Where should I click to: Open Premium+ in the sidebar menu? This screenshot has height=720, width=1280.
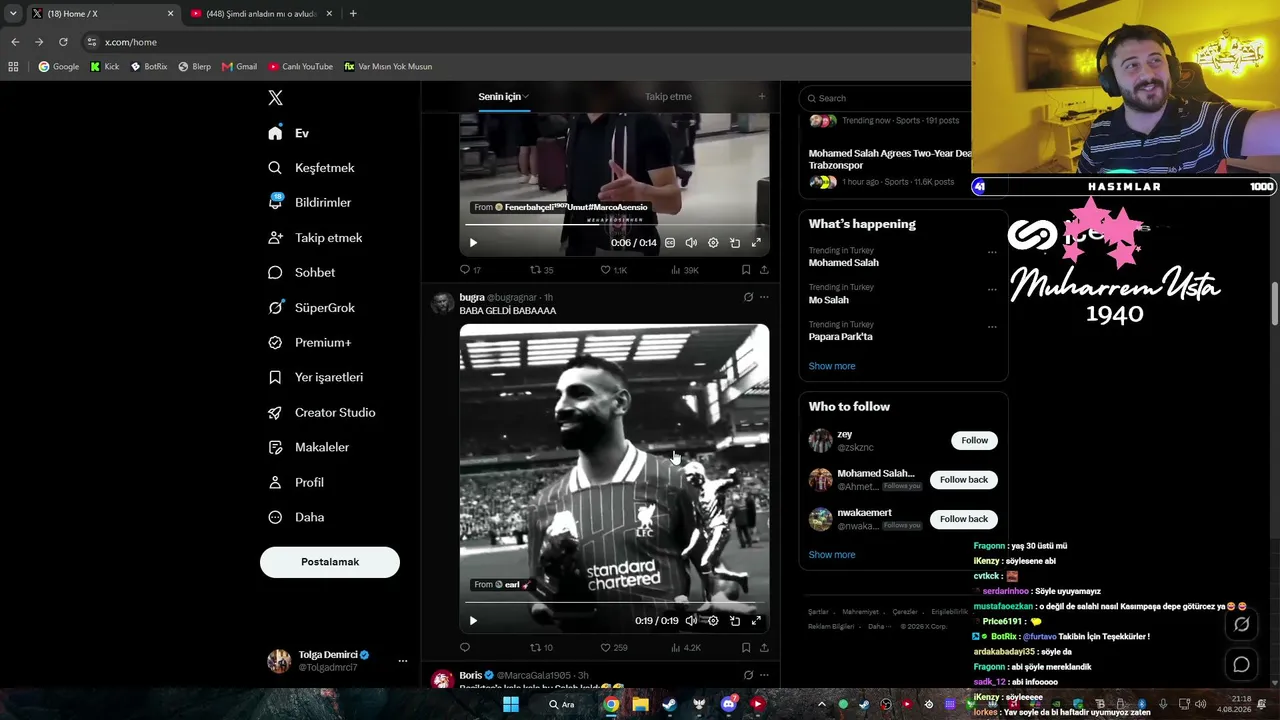tap(310, 342)
